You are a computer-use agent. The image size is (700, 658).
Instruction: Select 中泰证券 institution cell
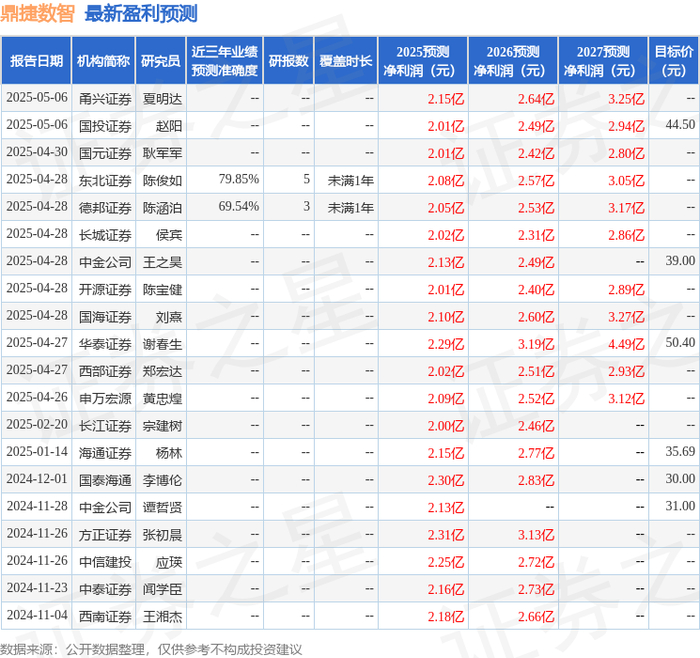(105, 589)
